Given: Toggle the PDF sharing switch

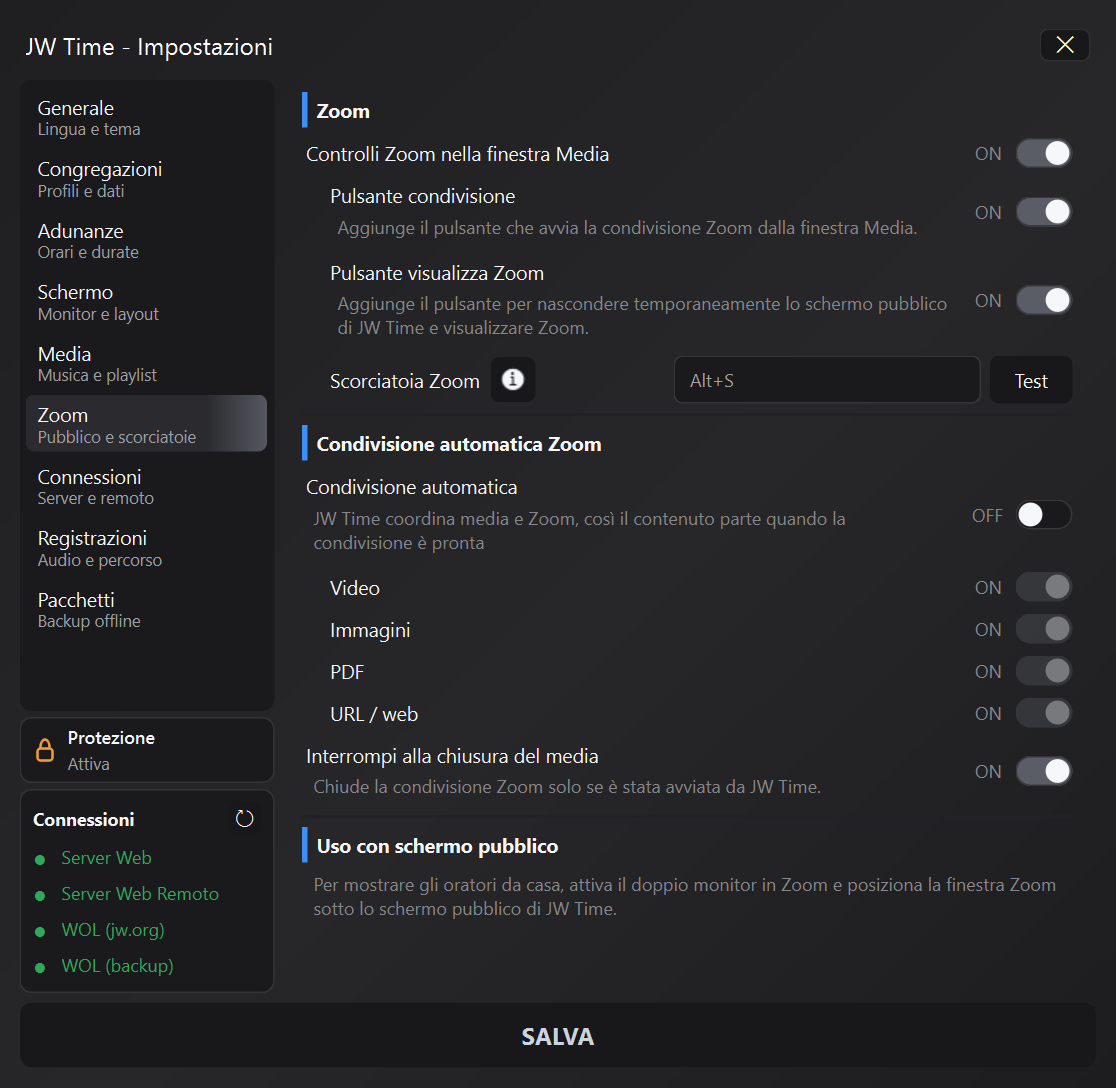Looking at the screenshot, I should pos(1043,671).
